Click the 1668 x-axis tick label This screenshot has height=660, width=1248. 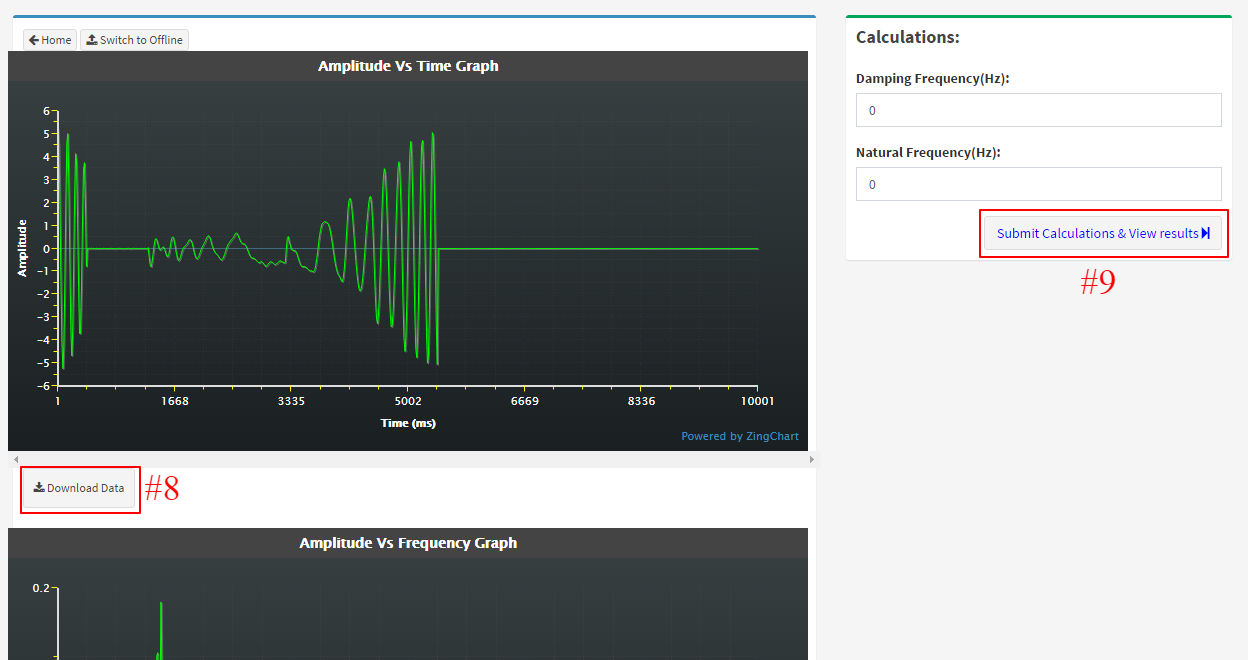(174, 401)
